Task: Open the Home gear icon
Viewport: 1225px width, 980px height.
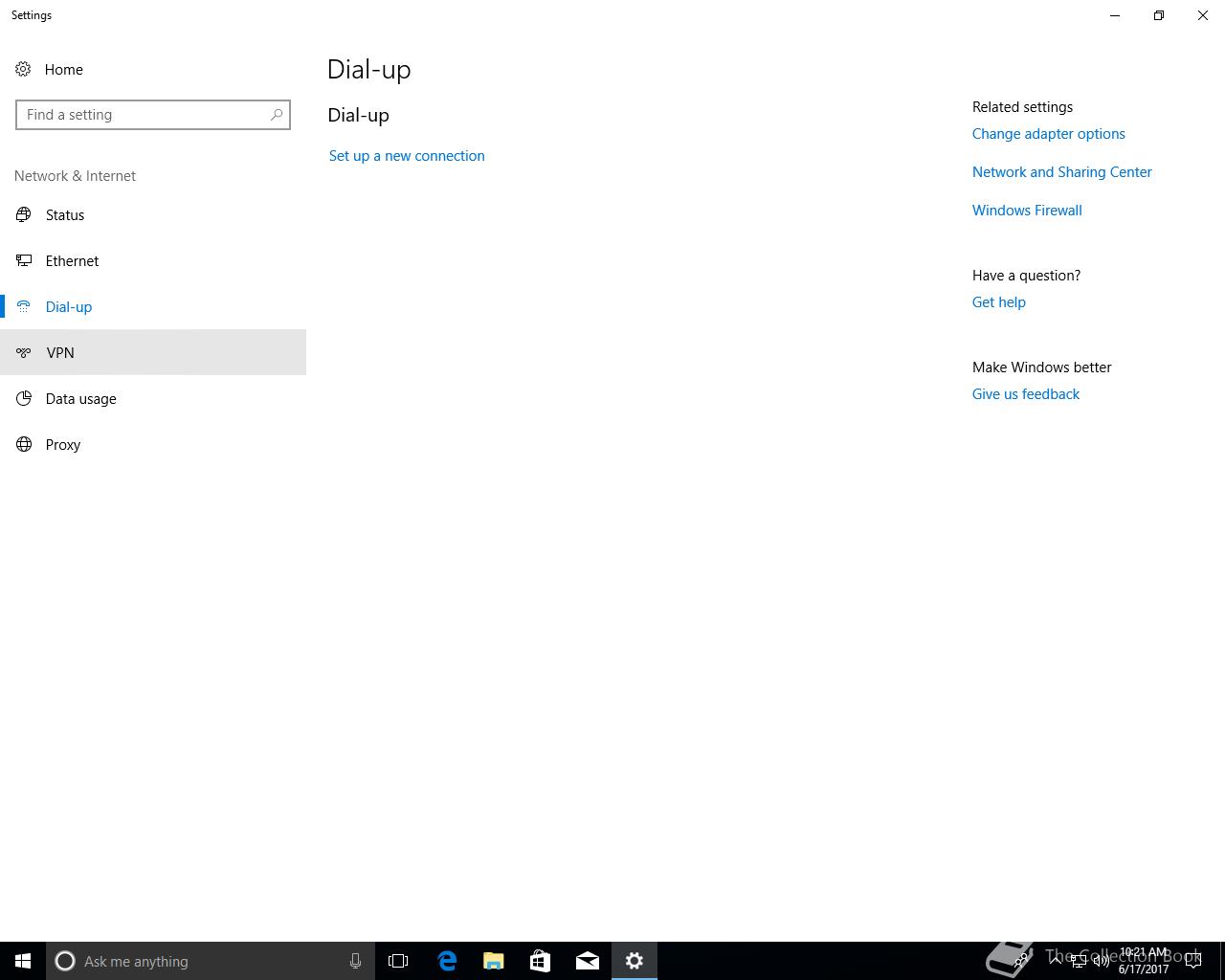Action: [x=23, y=69]
